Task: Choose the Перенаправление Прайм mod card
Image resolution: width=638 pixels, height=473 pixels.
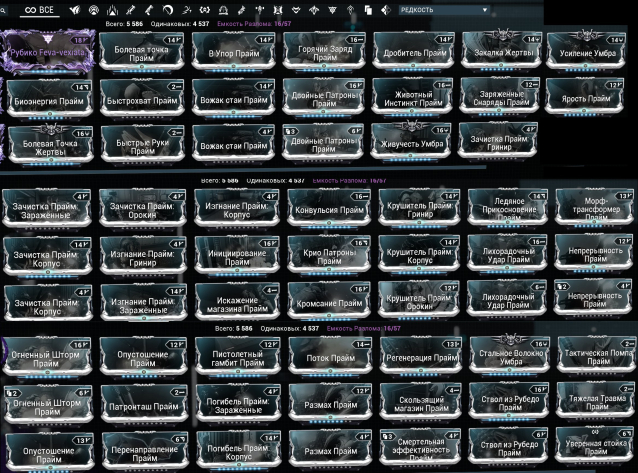Action: coord(144,452)
